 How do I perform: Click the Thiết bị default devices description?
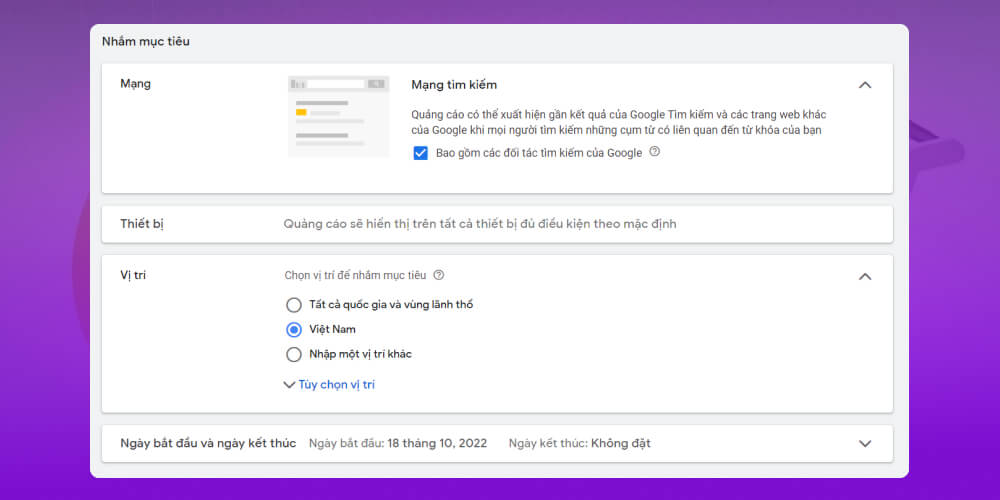480,224
